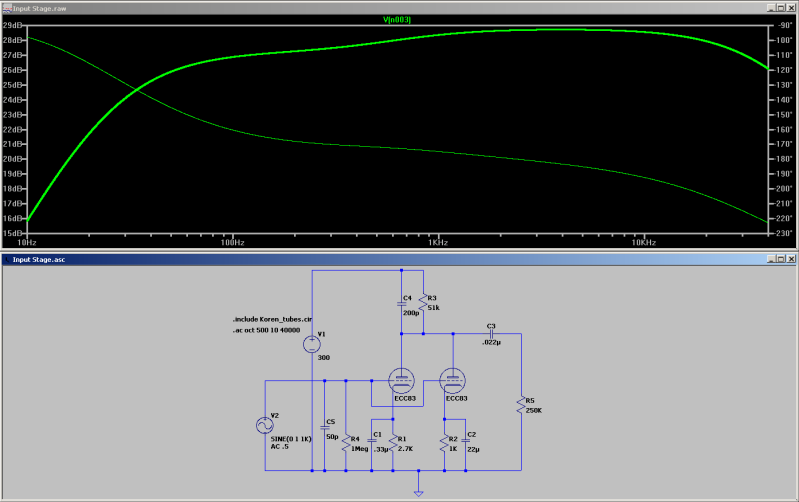Select load resistor R5 symbol
The image size is (799, 502).
(521, 406)
